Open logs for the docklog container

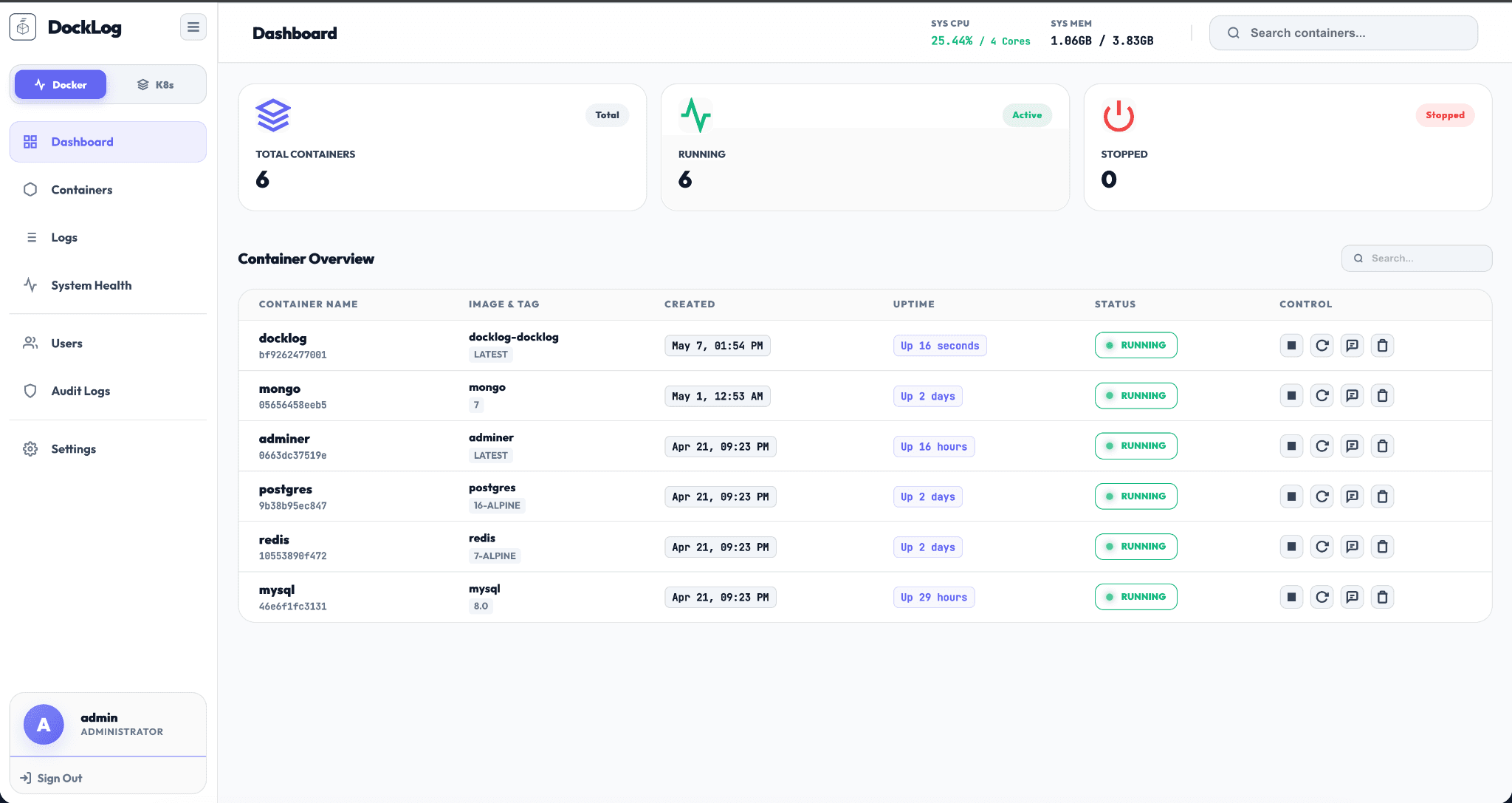(1352, 345)
